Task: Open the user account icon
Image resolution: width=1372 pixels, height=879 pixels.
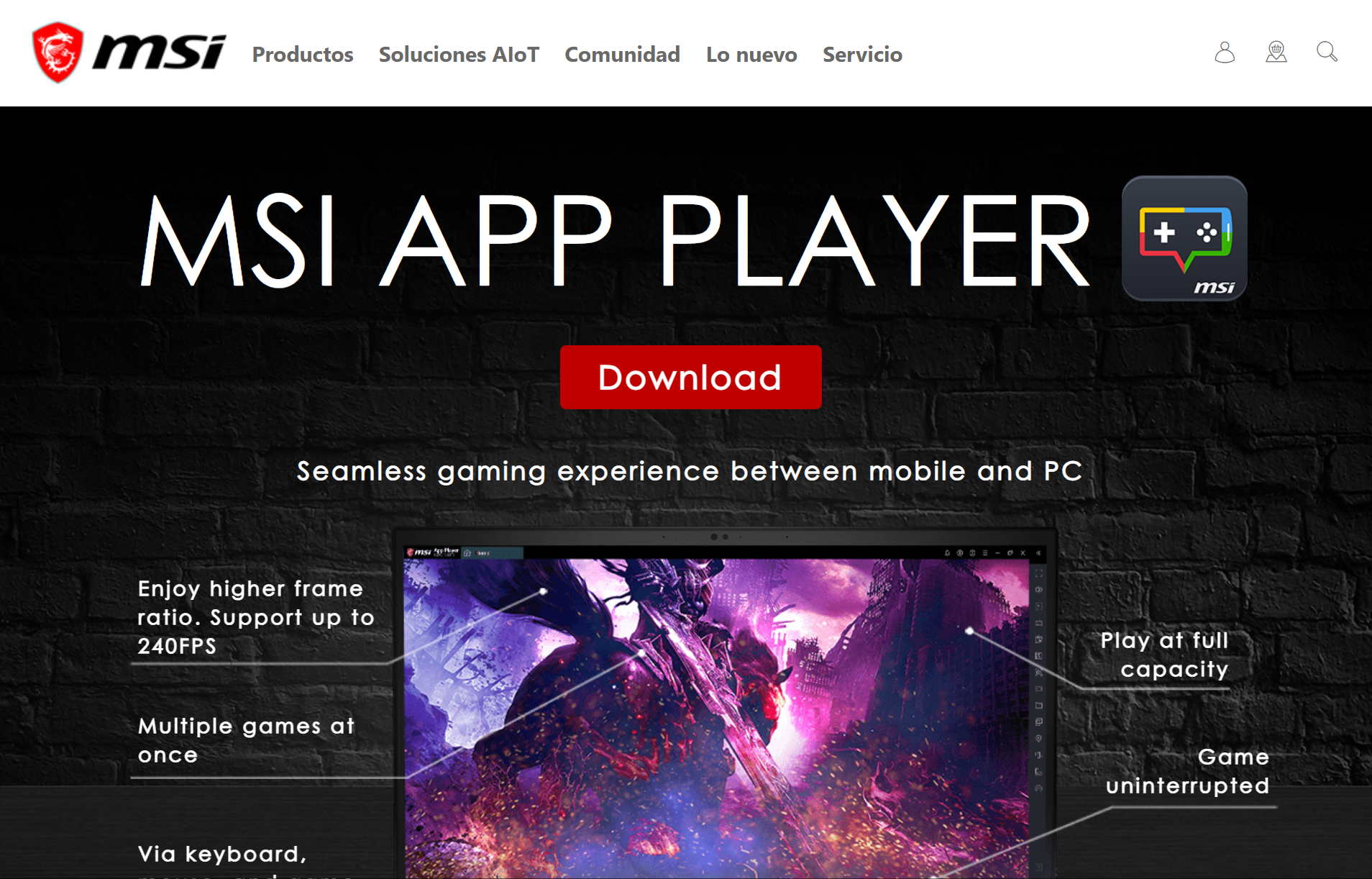Action: click(1225, 53)
